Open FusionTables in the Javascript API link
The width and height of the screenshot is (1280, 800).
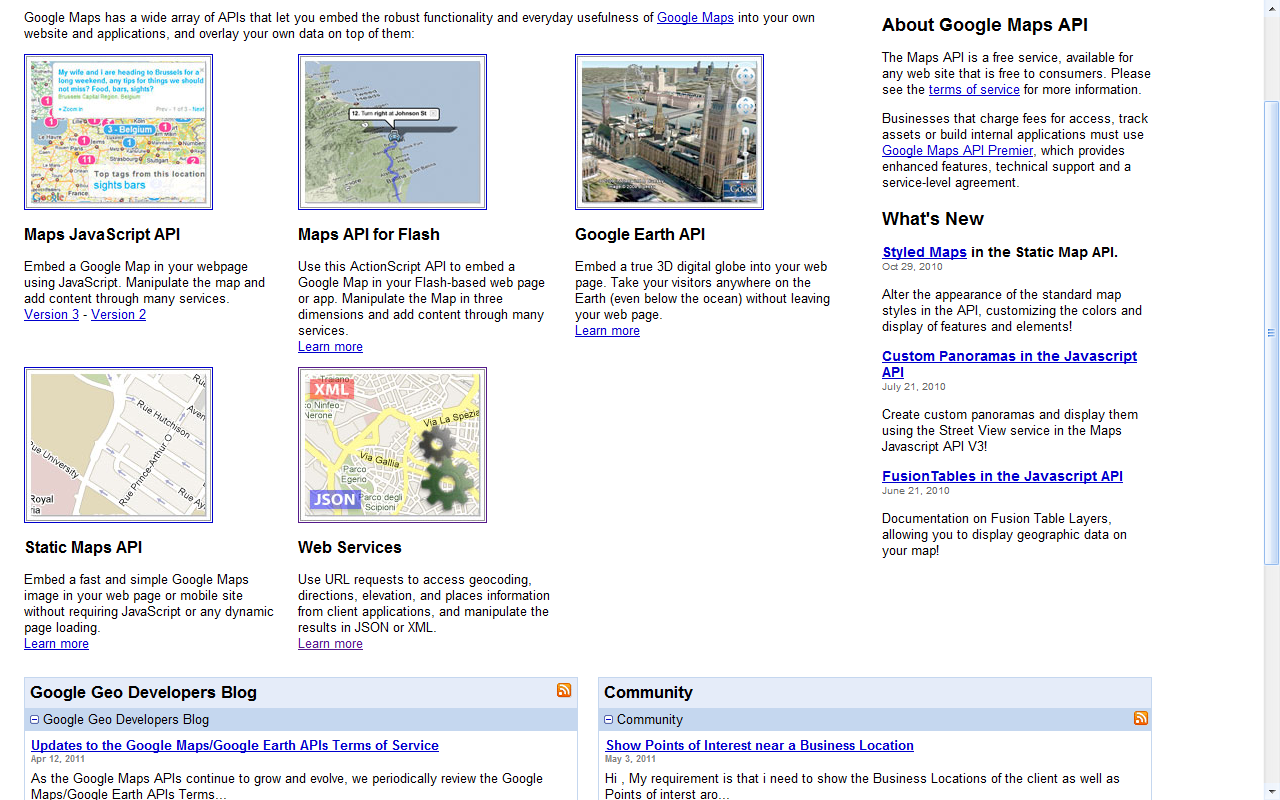pyautogui.click(x=1002, y=475)
